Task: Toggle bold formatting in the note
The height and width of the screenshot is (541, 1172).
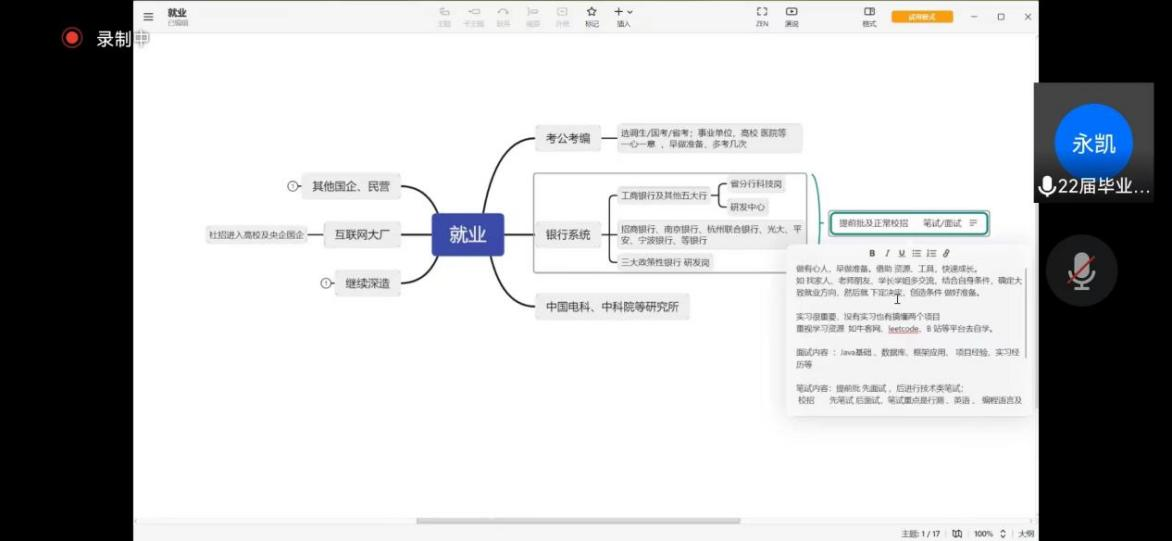Action: (x=872, y=253)
